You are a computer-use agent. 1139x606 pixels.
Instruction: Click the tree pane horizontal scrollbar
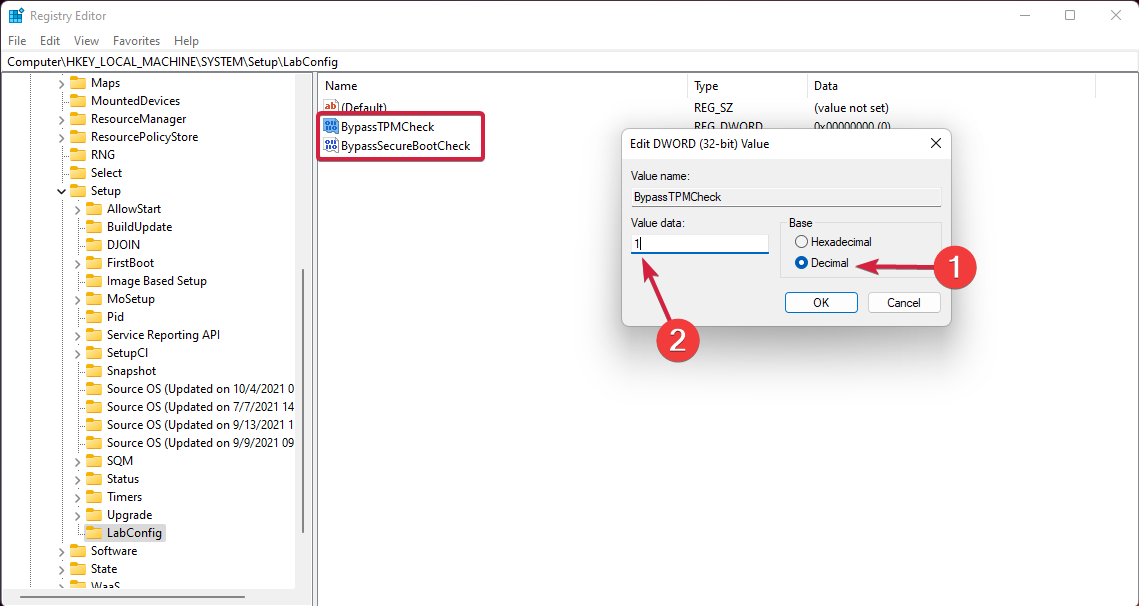(132, 597)
